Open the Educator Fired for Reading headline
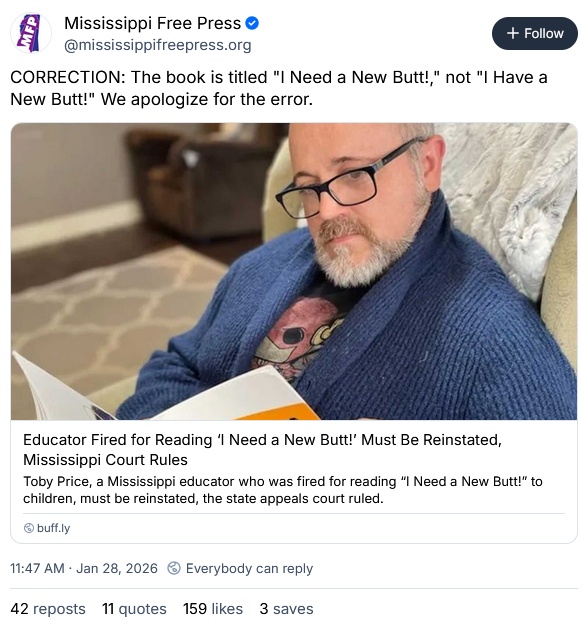Viewport: 582px width, 625px height. pyautogui.click(x=262, y=450)
